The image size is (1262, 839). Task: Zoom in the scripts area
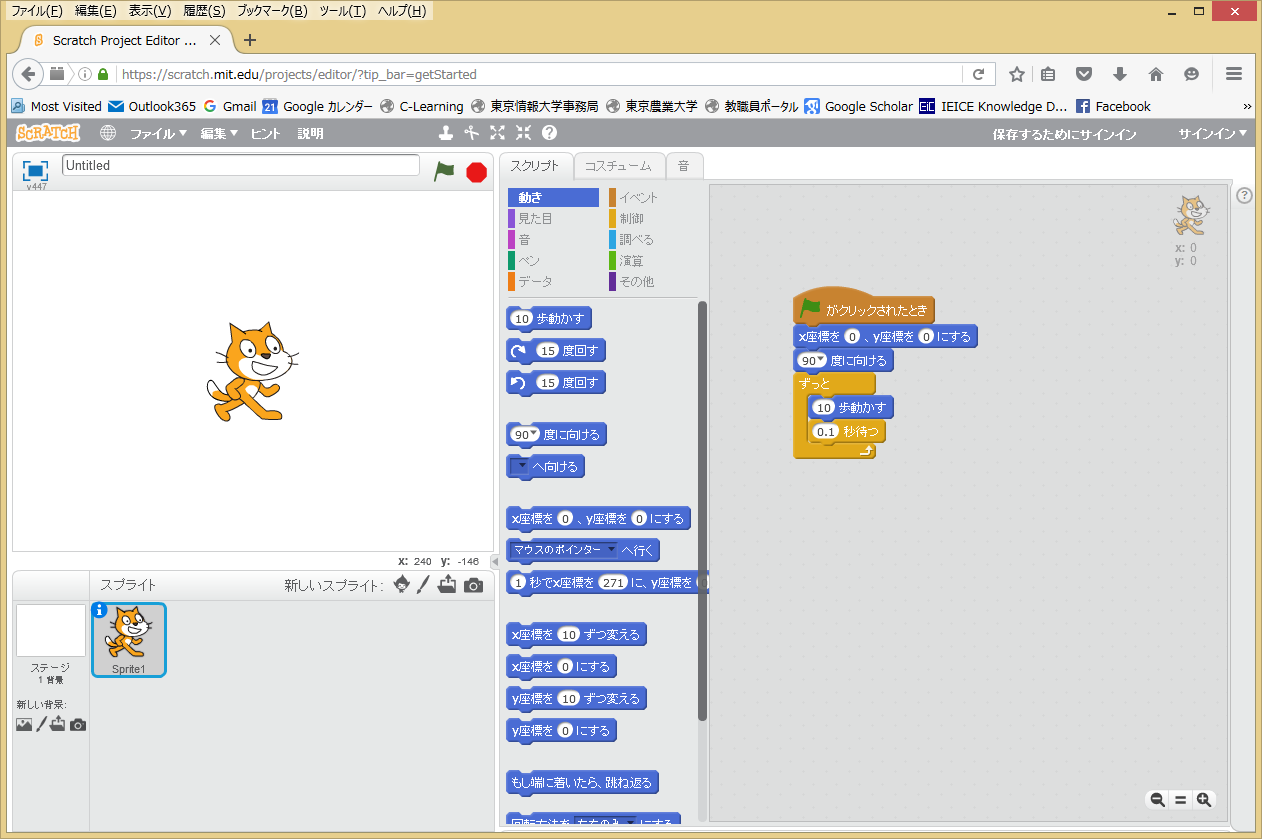click(1204, 799)
